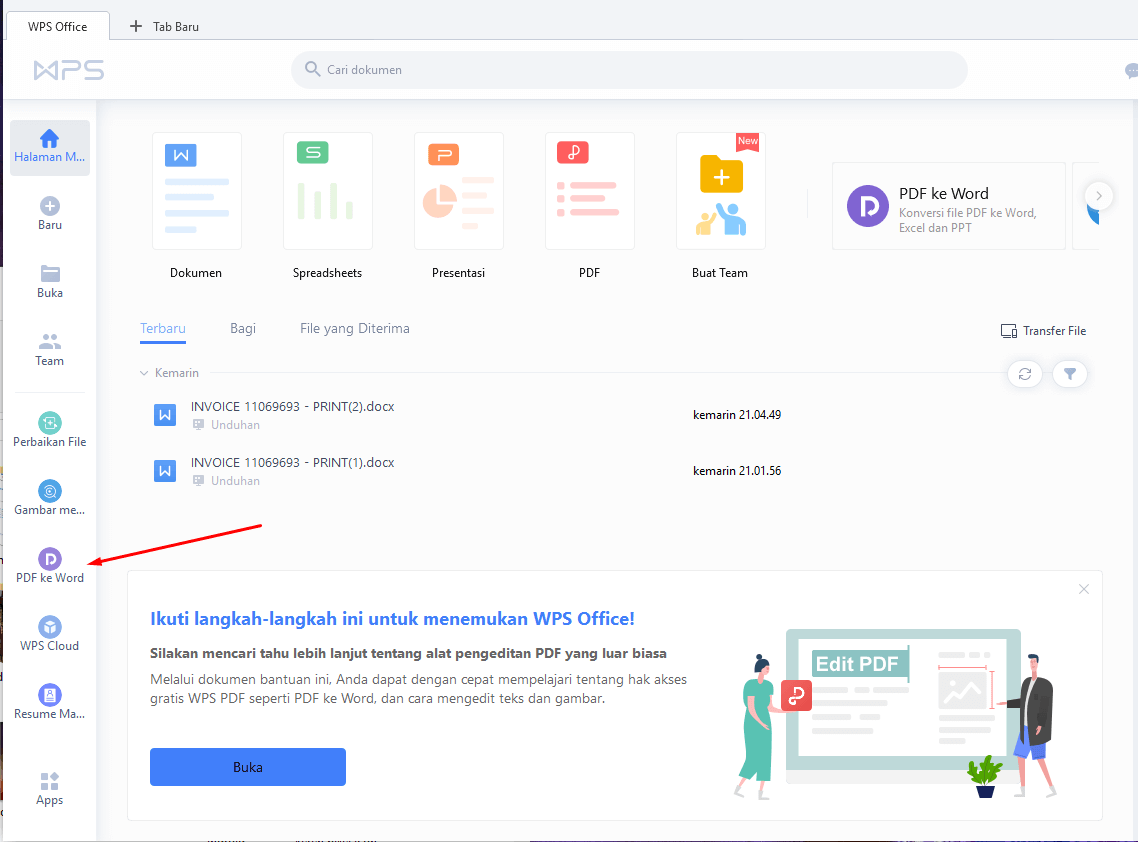Click the Unduhan location under PRINT(1).docx
Screen dimensions: 1138x842
(234, 481)
